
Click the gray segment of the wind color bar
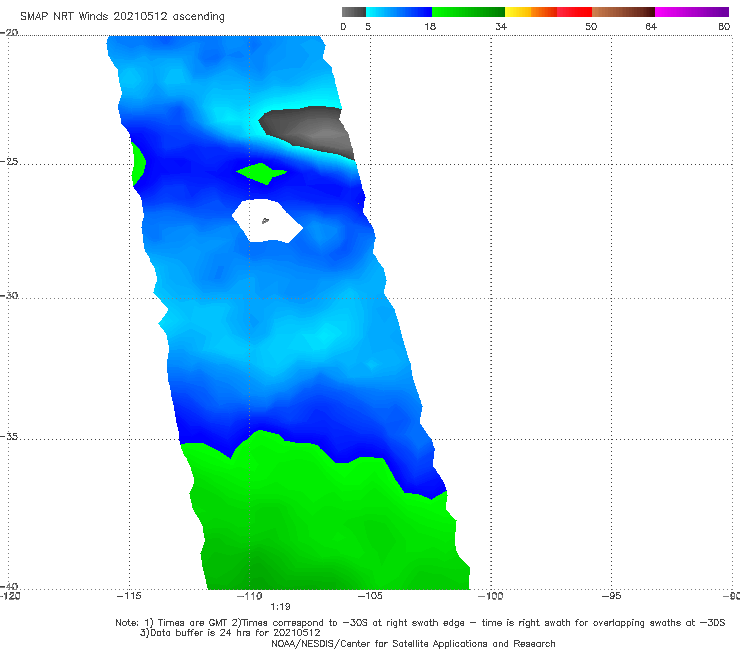click(354, 12)
